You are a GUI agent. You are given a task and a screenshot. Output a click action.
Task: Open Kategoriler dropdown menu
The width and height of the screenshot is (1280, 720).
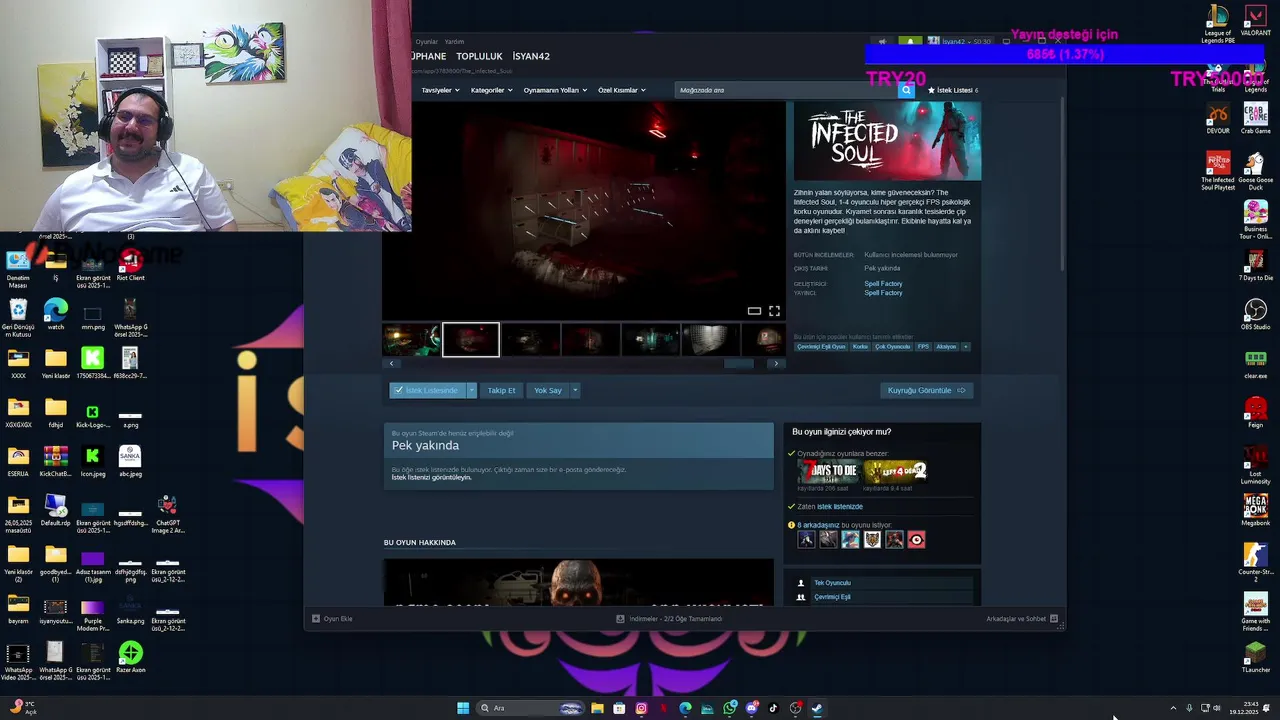tap(491, 90)
